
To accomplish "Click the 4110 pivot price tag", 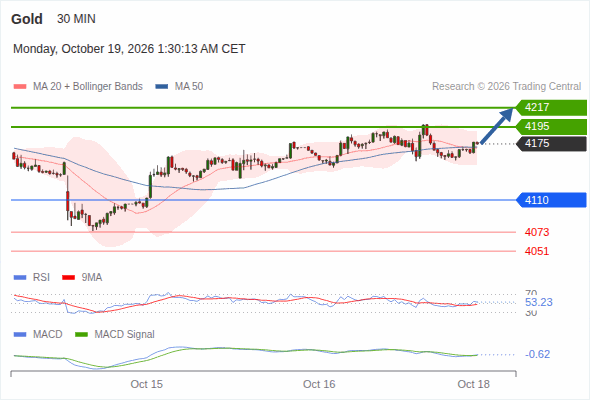I will click(x=551, y=200).
